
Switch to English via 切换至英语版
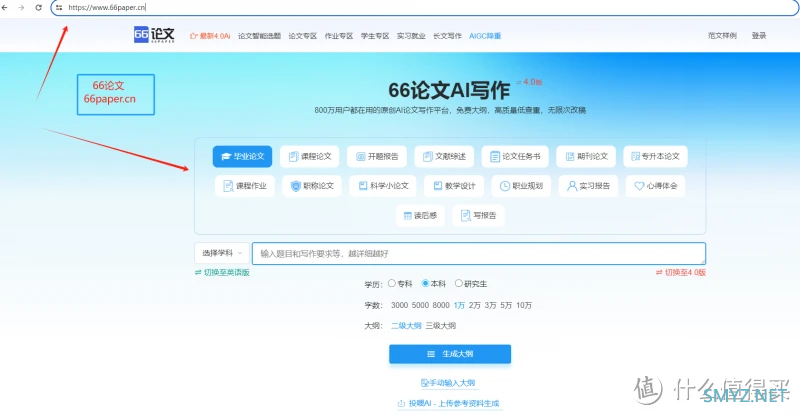point(222,273)
